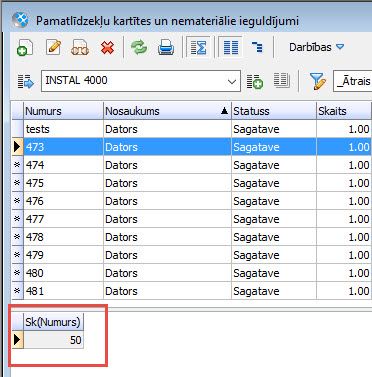Refresh the list with the green arrows icon
Image resolution: width=372 pixels, height=377 pixels.
tap(139, 47)
